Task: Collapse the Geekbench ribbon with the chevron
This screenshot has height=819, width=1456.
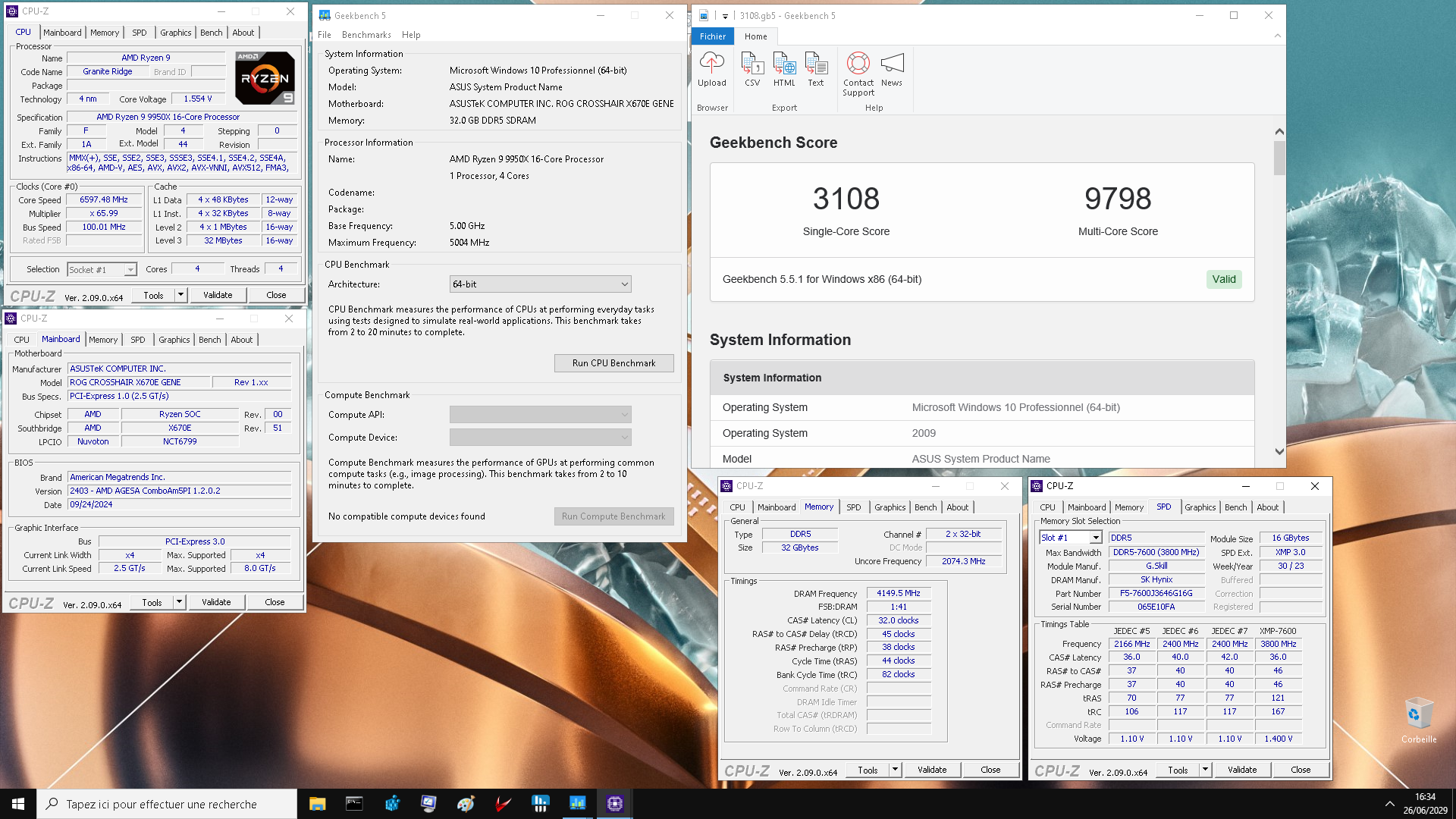Action: (x=1278, y=36)
